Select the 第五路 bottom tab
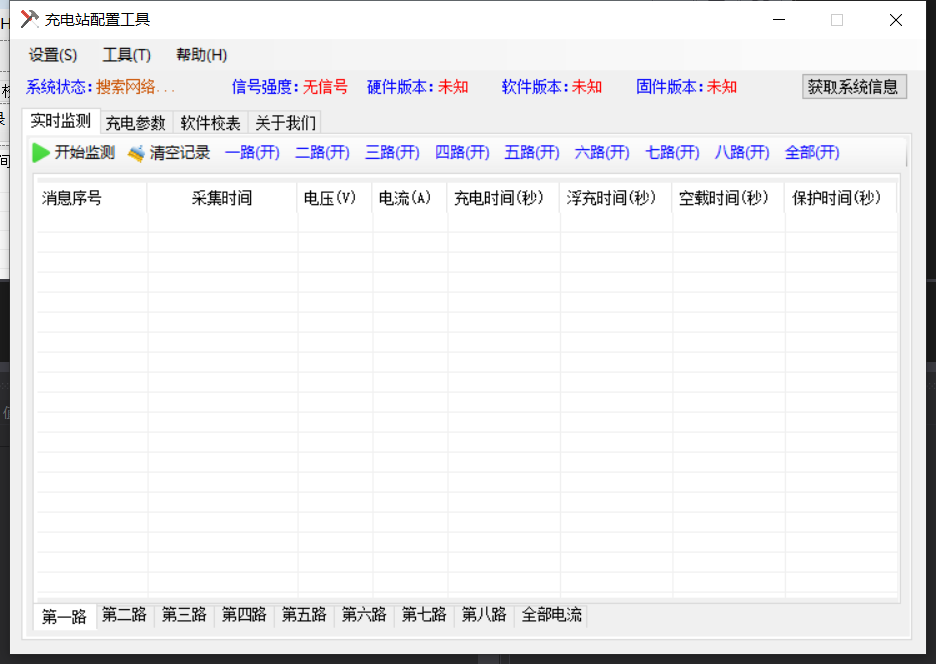936x664 pixels. [304, 615]
